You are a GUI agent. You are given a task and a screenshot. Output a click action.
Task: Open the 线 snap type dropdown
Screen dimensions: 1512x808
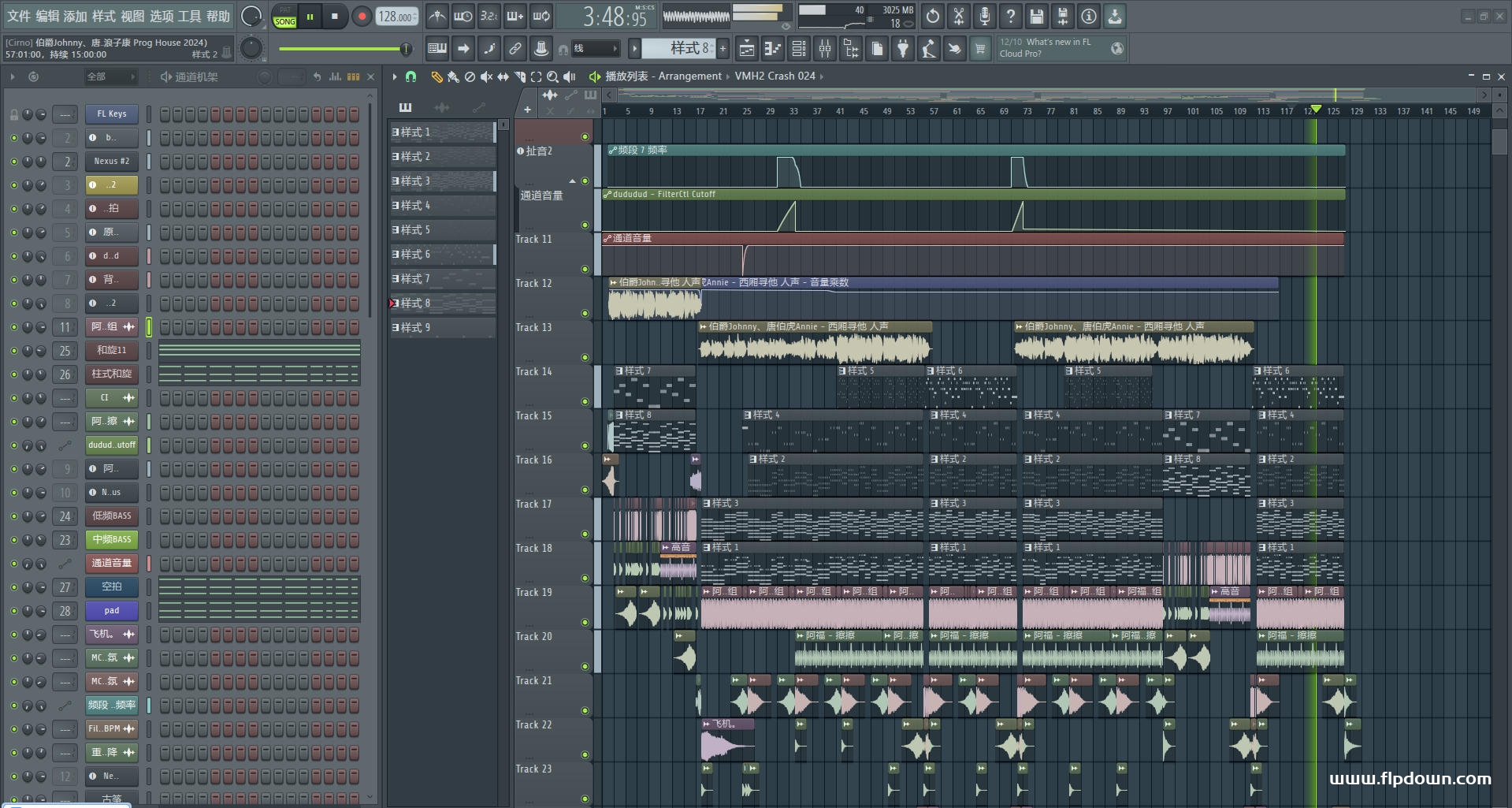595,49
